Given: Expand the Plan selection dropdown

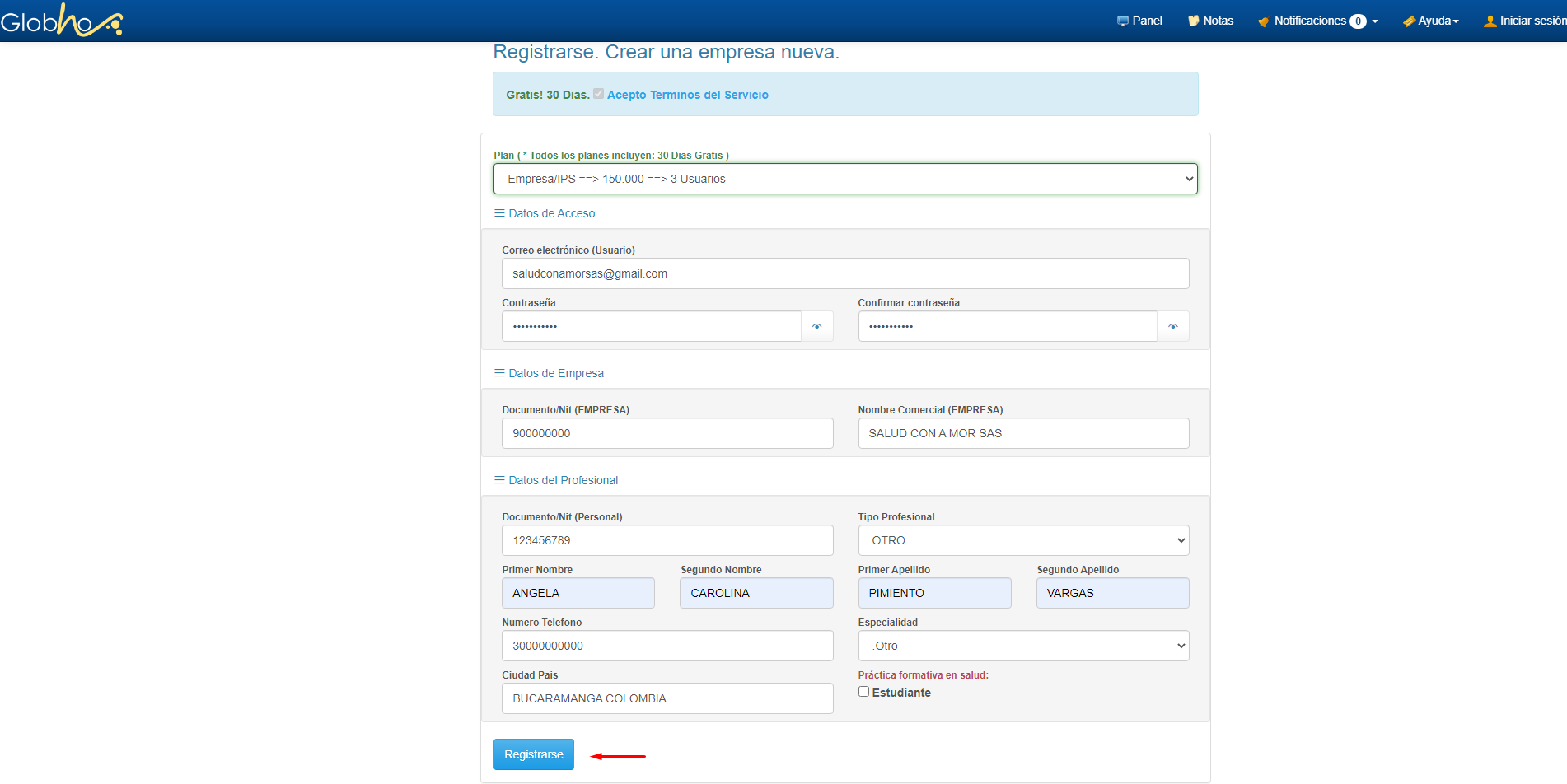Looking at the screenshot, I should point(844,179).
